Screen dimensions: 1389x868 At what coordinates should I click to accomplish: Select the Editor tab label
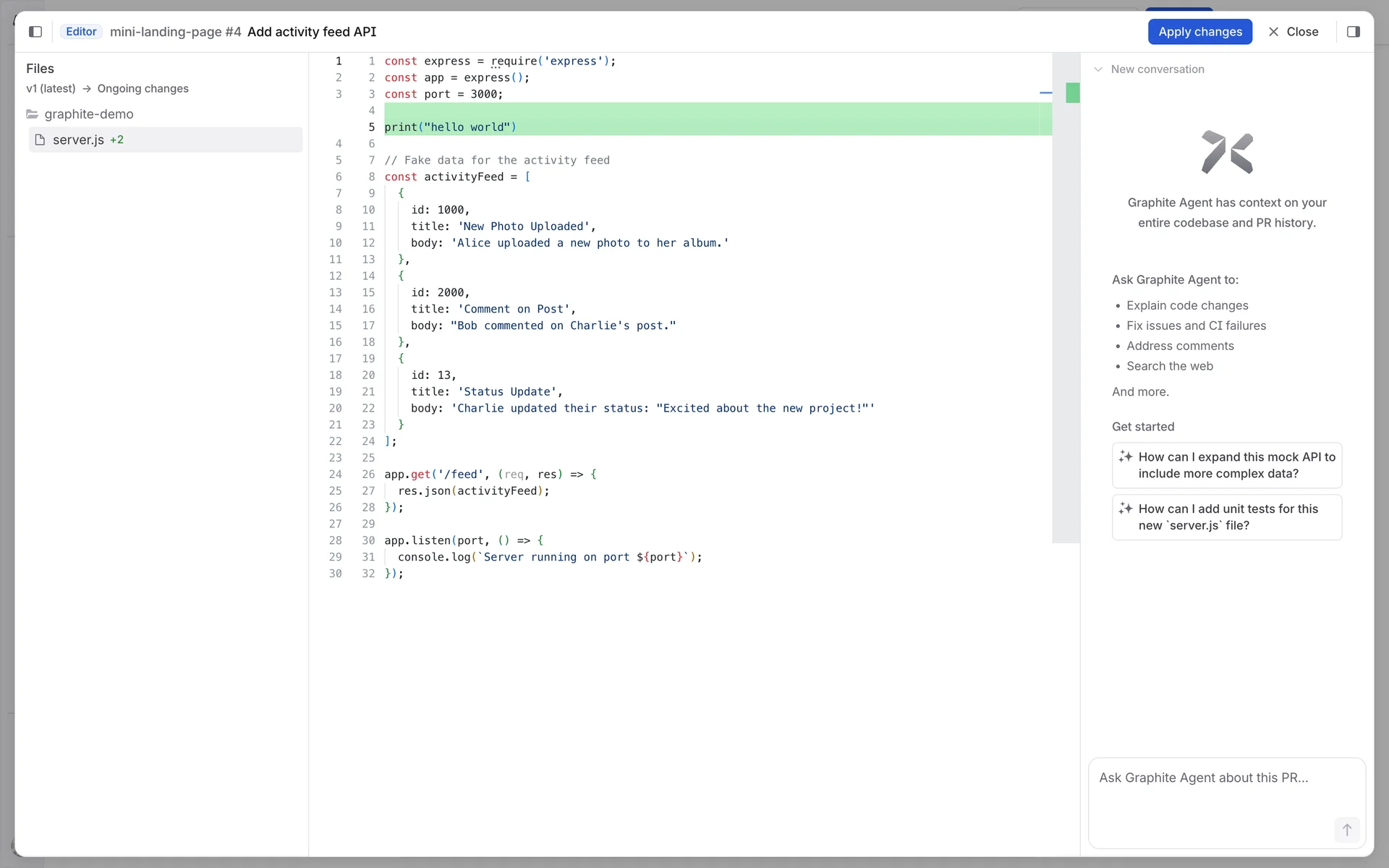coord(81,32)
